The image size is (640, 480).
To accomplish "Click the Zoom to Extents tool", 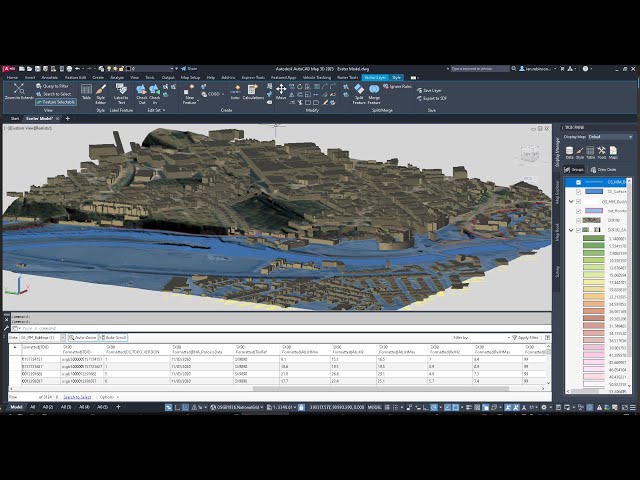I will click(x=19, y=91).
